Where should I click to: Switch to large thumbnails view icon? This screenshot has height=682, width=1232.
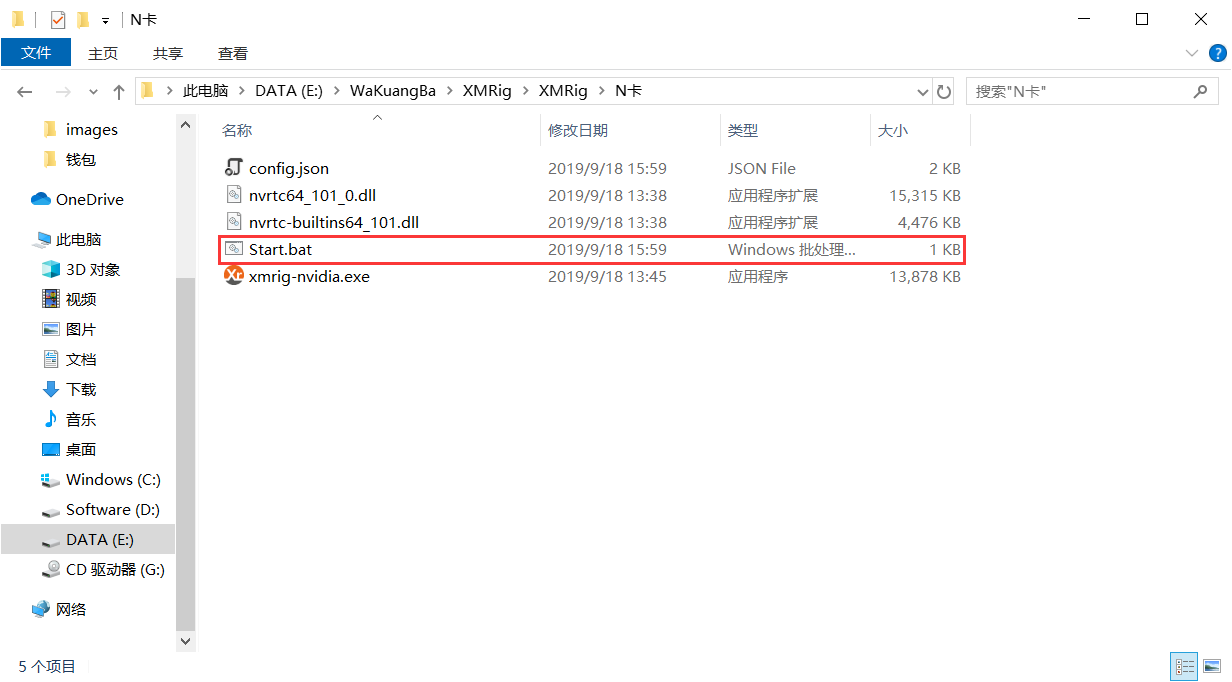[1211, 666]
